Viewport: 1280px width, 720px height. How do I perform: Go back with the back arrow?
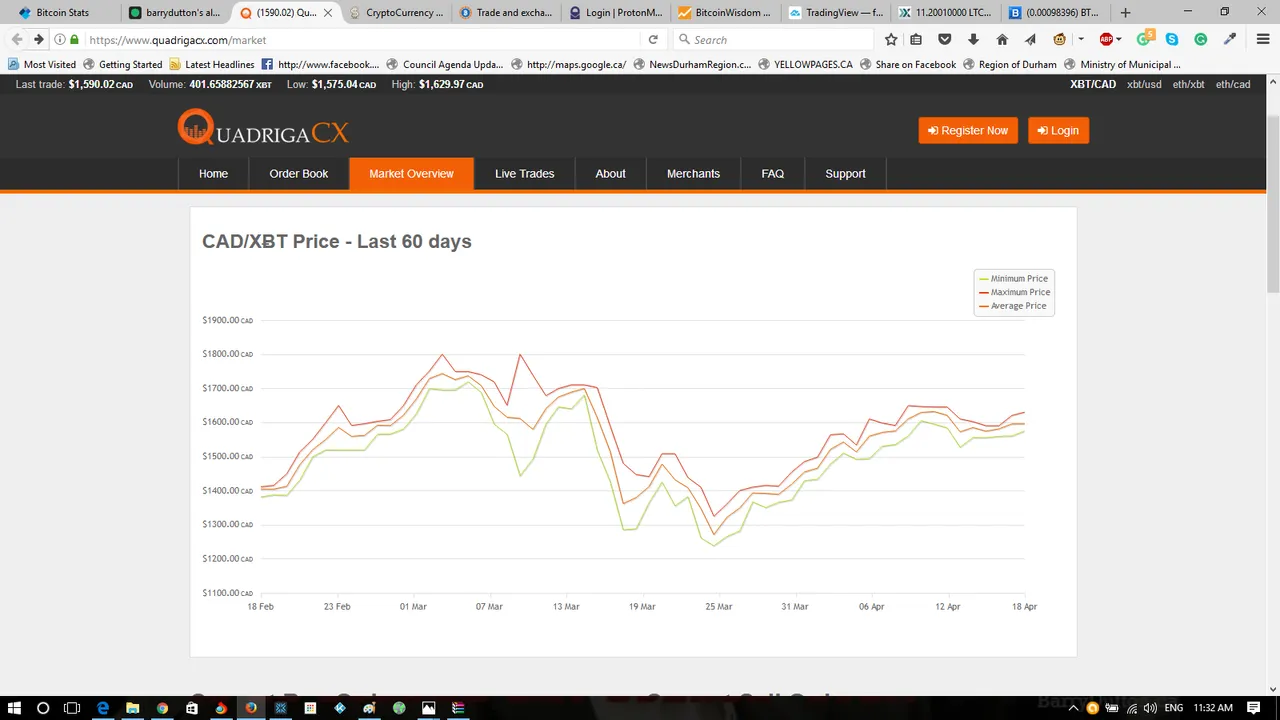16,40
